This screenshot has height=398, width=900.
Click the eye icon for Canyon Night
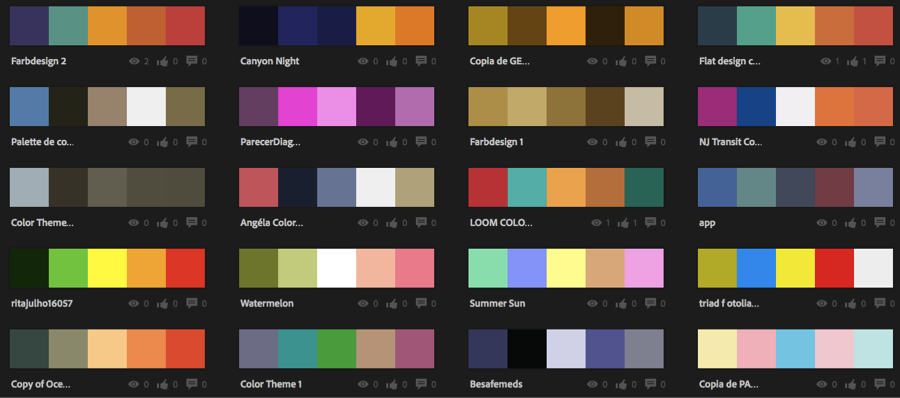pyautogui.click(x=363, y=61)
